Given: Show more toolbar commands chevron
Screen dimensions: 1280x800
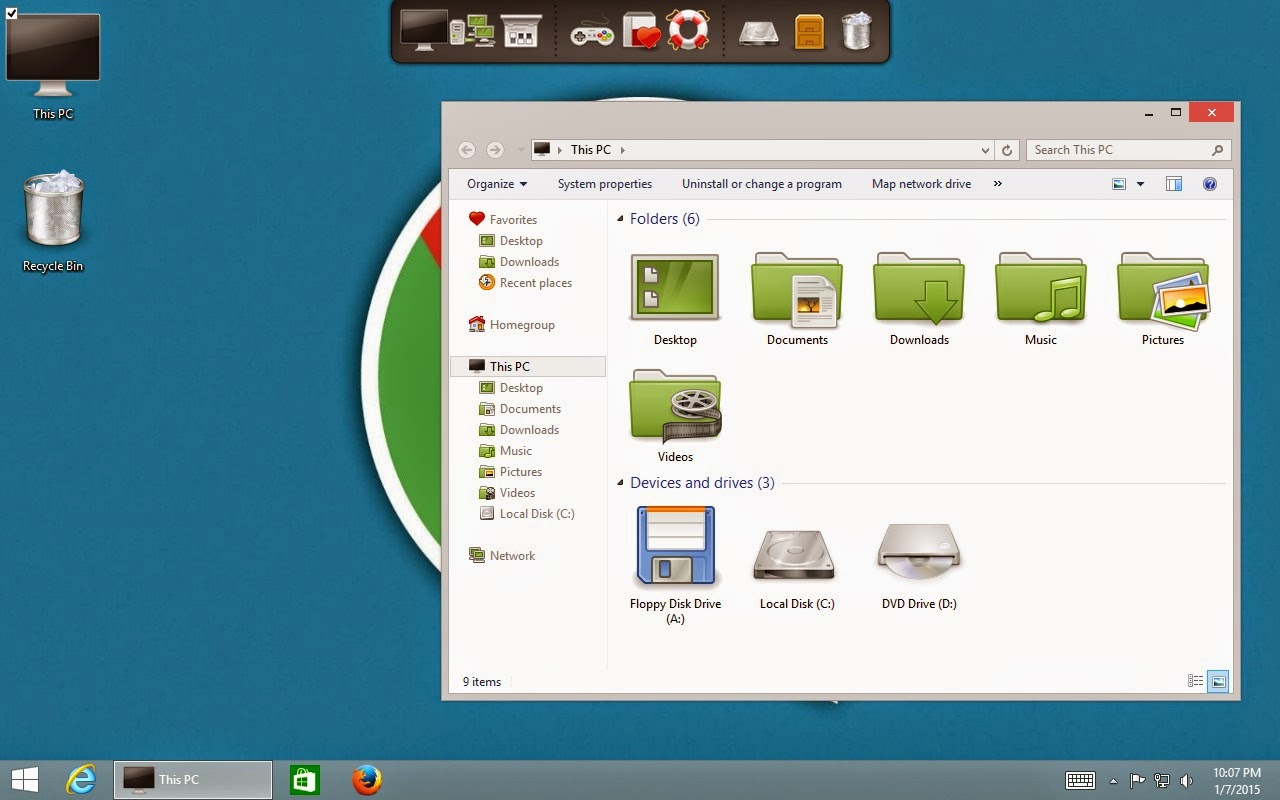Looking at the screenshot, I should pyautogui.click(x=997, y=184).
